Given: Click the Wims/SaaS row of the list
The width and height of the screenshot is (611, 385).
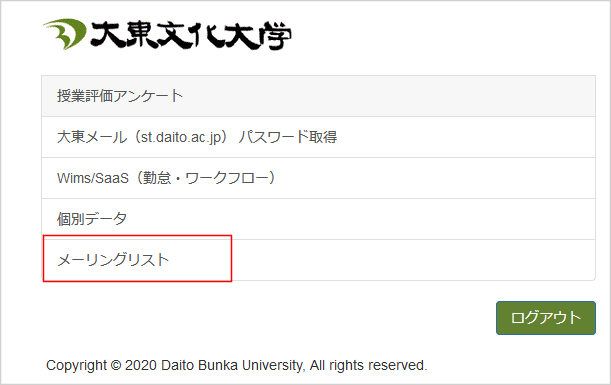Looking at the screenshot, I should coord(318,178).
